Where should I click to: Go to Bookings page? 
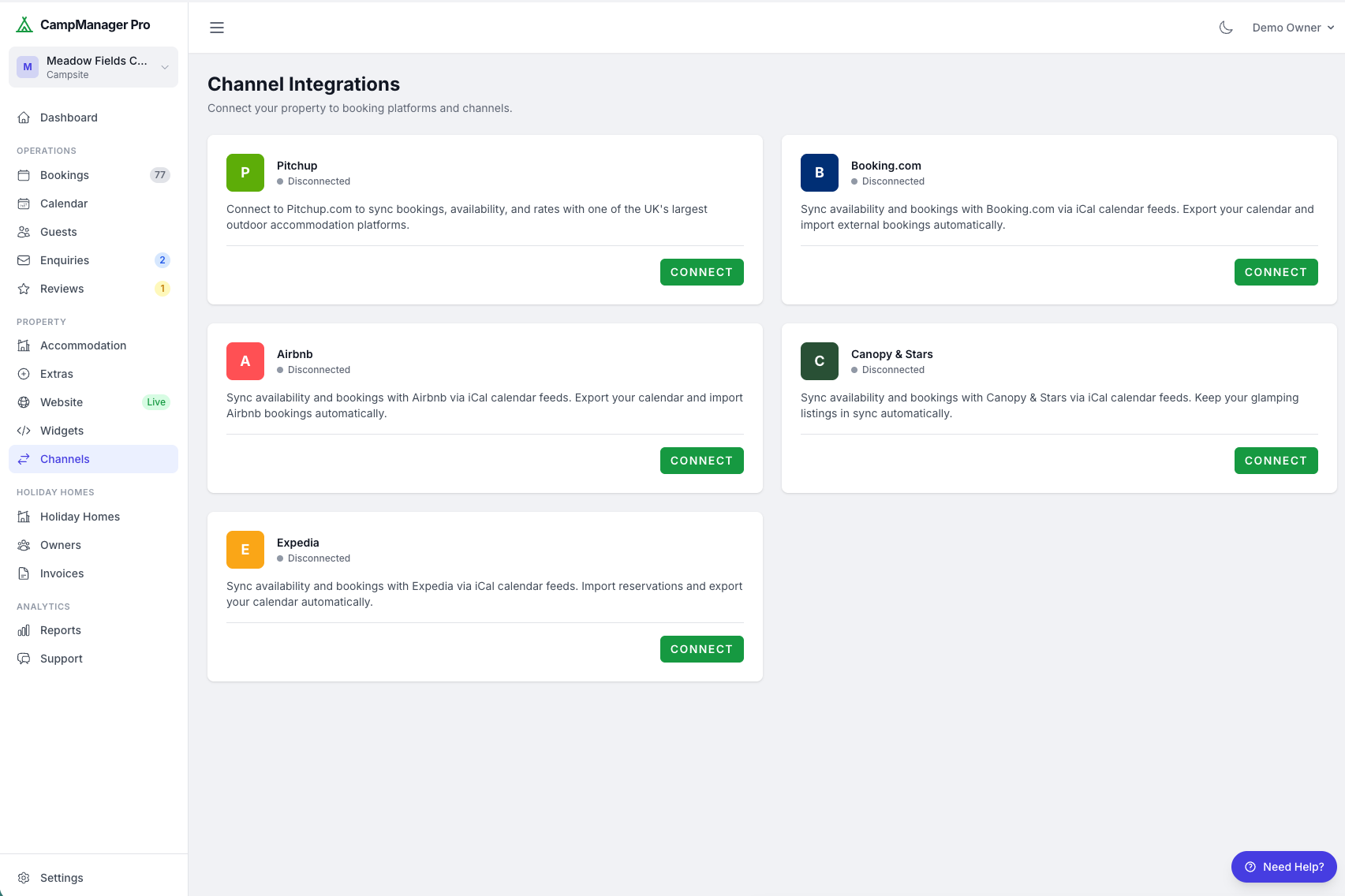[93, 175]
